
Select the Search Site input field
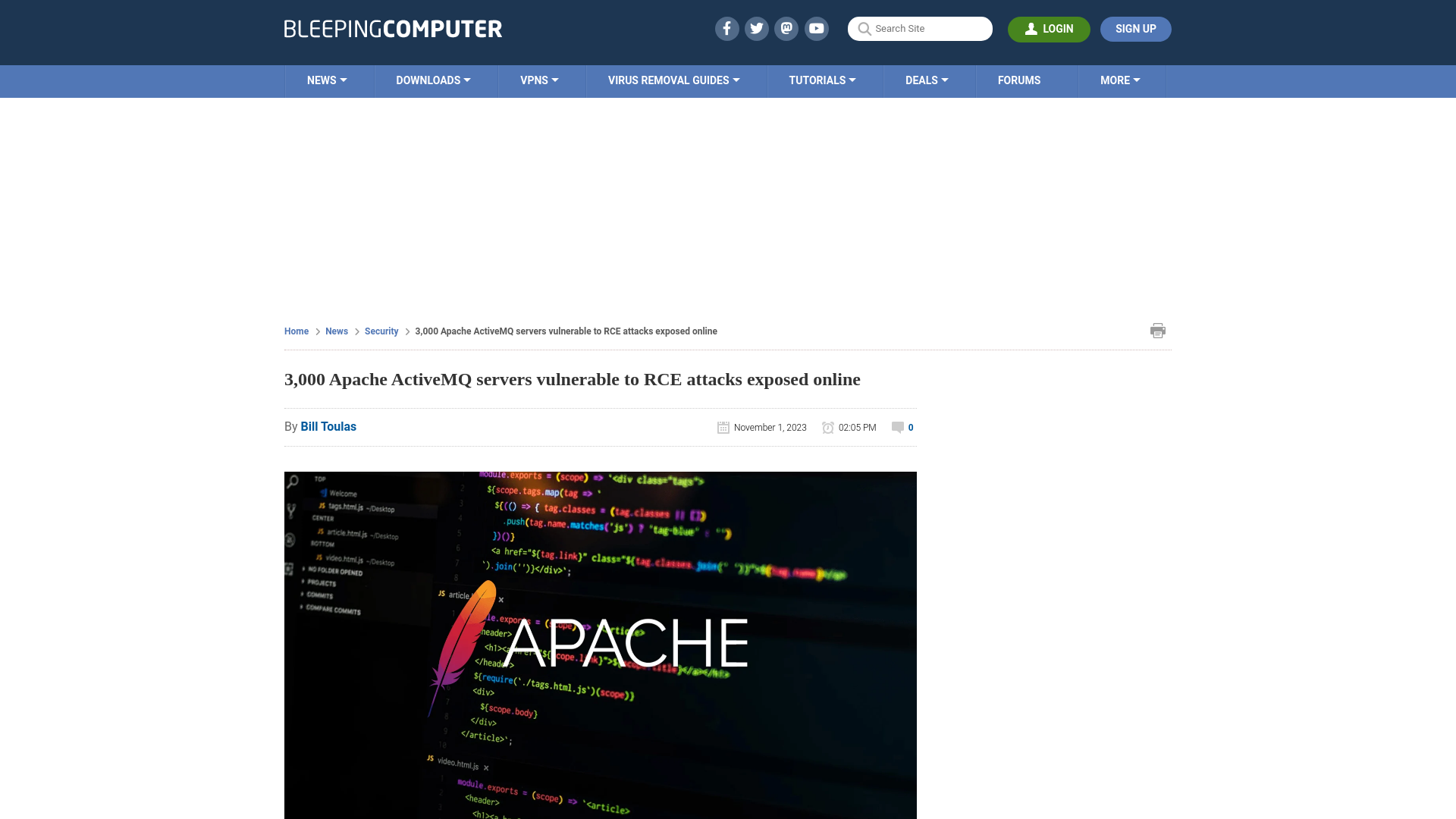(920, 29)
